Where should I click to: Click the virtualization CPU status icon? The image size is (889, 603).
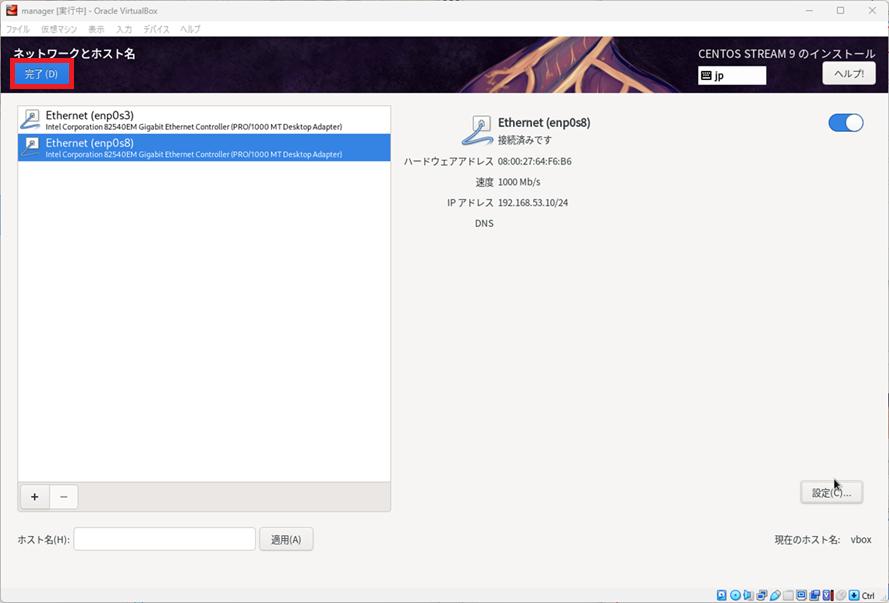pyautogui.click(x=828, y=595)
